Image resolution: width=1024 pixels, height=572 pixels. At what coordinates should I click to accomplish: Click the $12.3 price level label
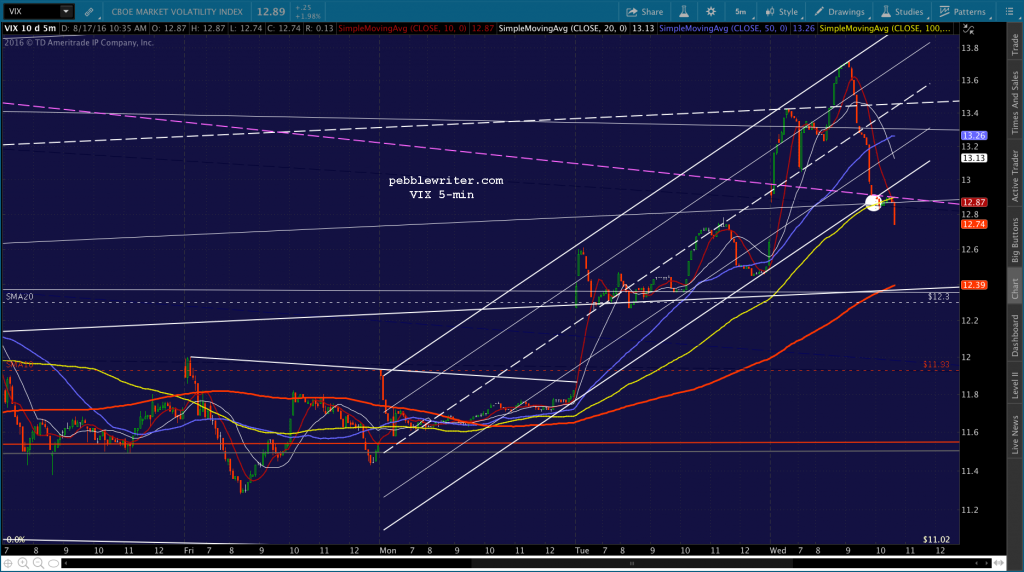(x=938, y=296)
